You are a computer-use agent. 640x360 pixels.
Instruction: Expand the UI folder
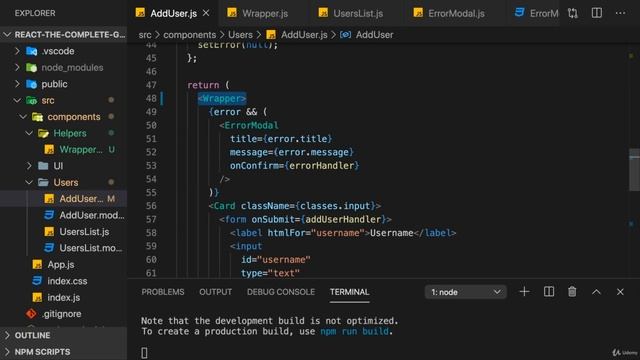[29, 166]
